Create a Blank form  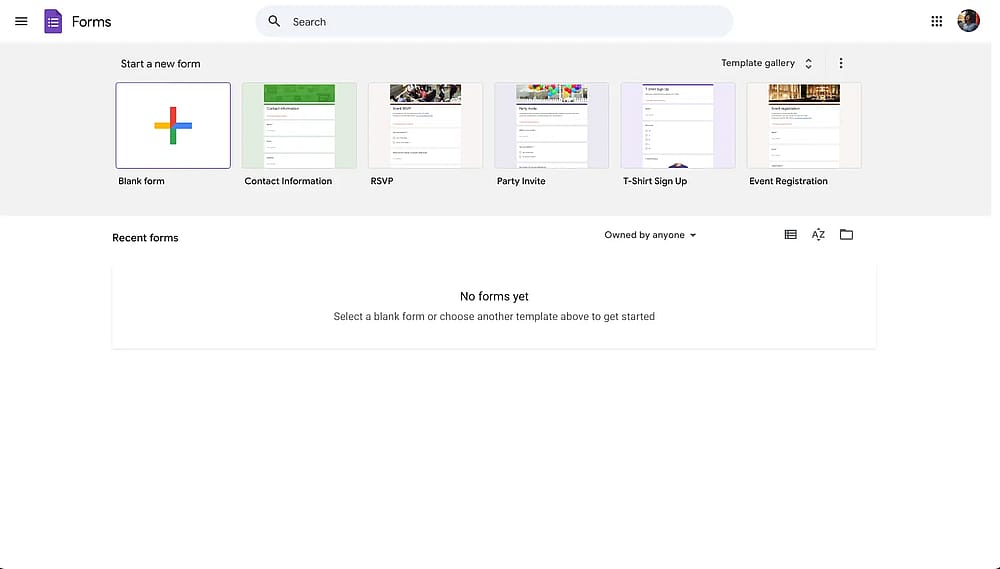pos(173,126)
